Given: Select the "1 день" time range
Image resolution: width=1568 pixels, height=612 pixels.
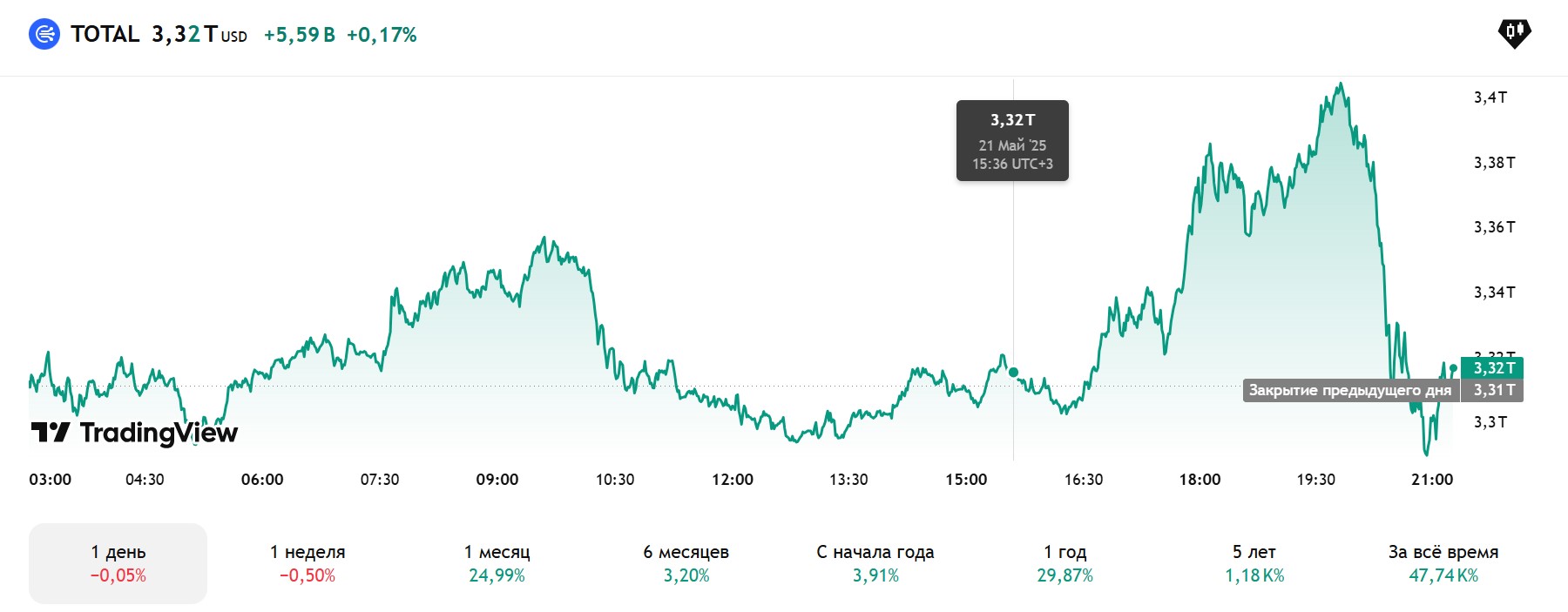Looking at the screenshot, I should pos(118,563).
